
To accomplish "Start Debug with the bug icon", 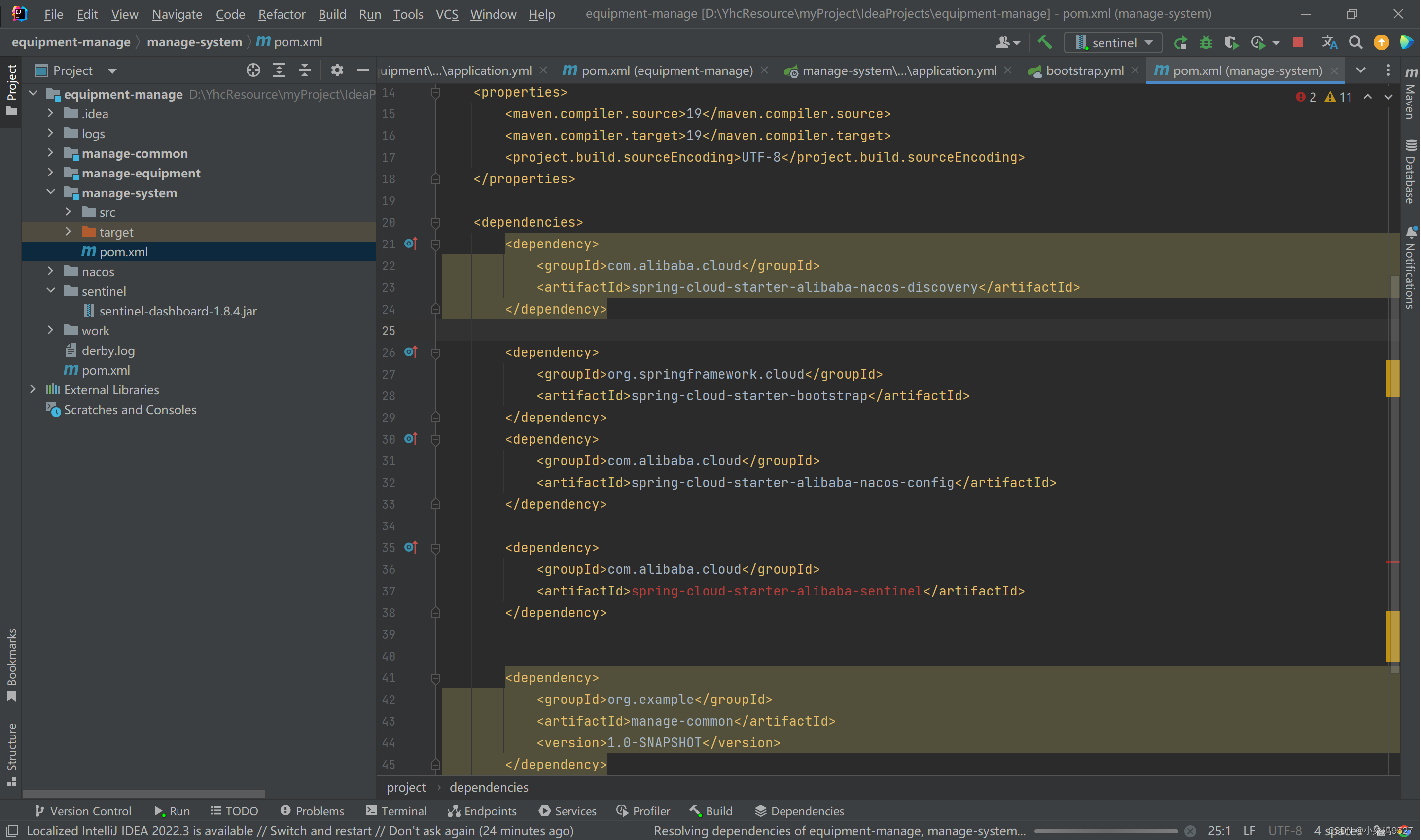I will tap(1206, 43).
